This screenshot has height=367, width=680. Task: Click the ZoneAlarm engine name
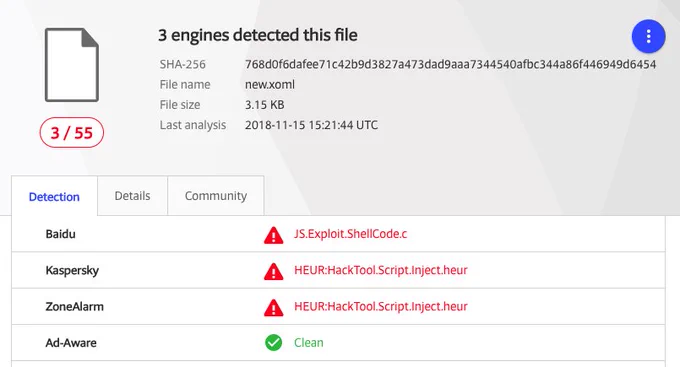75,306
